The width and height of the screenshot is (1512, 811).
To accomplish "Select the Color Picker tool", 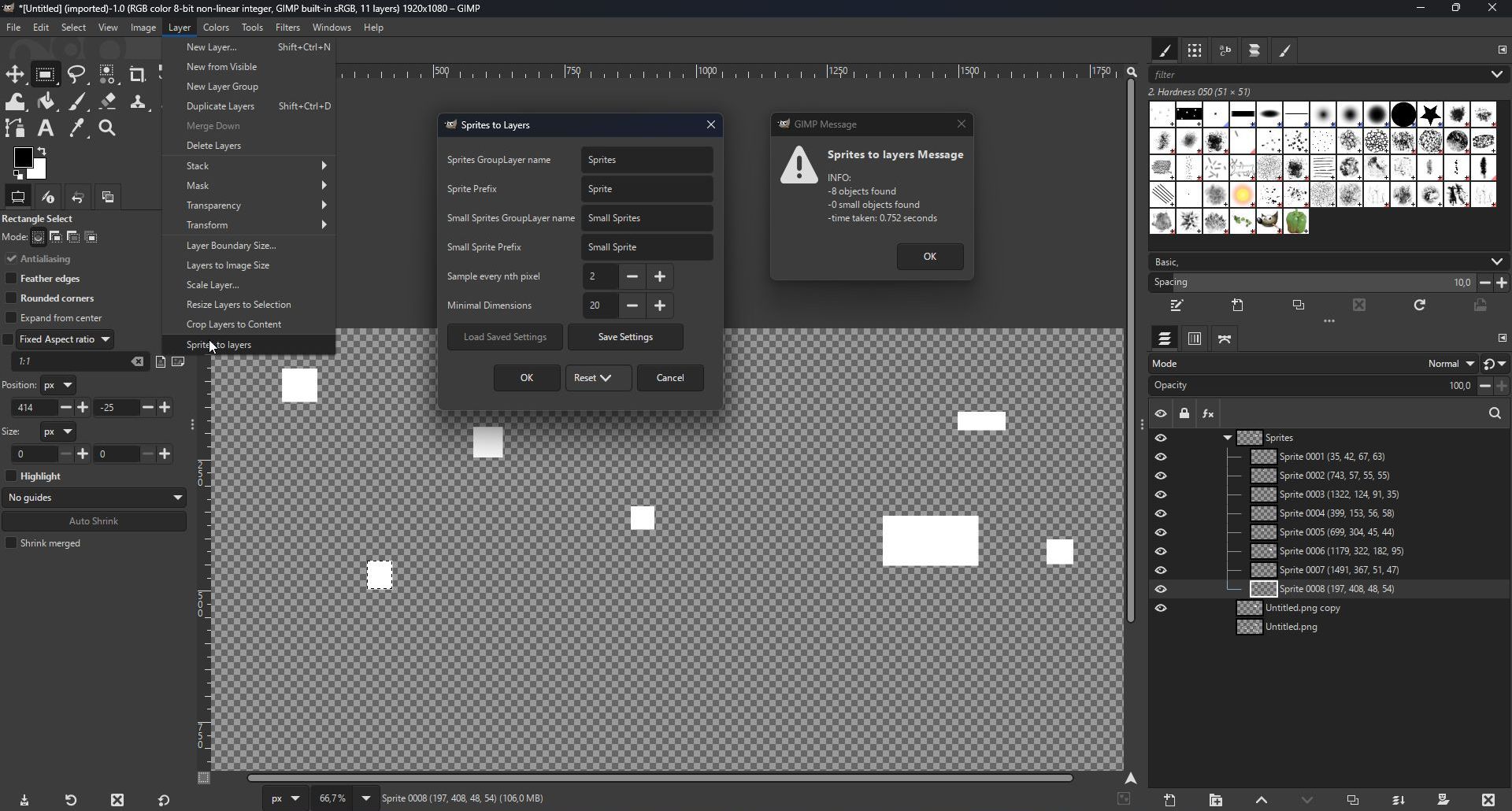I will click(77, 128).
